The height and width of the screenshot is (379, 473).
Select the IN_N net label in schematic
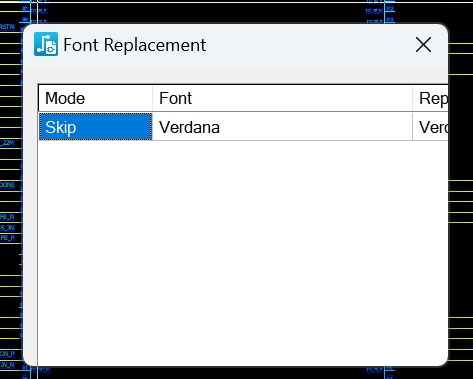[x=7, y=365]
